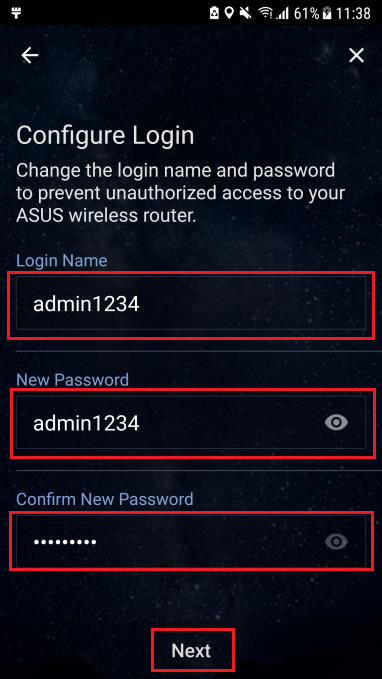This screenshot has width=382, height=679.
Task: Close the Configure Login setup screen
Action: click(356, 55)
